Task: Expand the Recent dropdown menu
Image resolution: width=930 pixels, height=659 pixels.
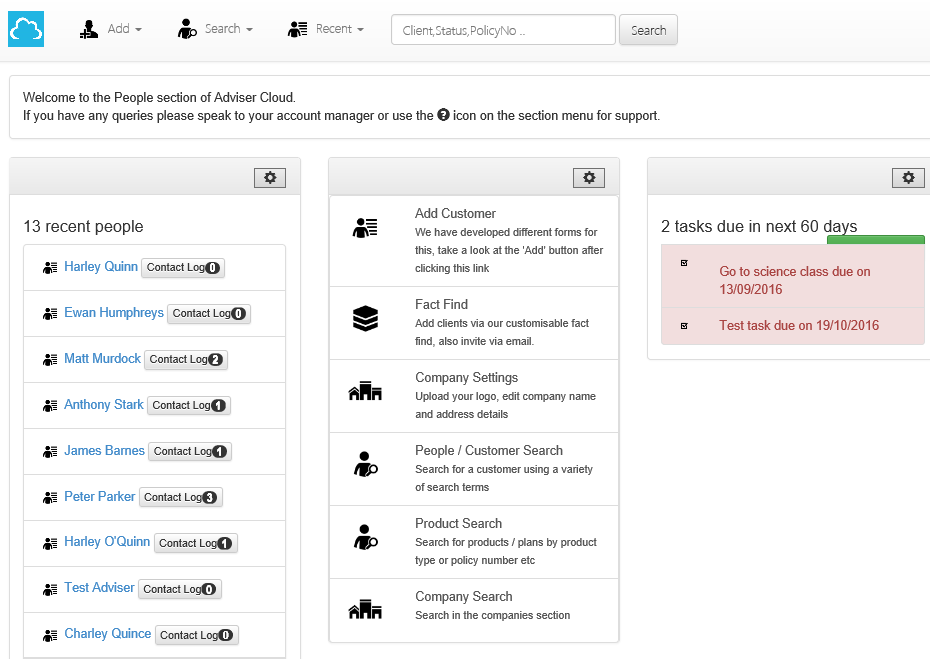Action: point(326,30)
